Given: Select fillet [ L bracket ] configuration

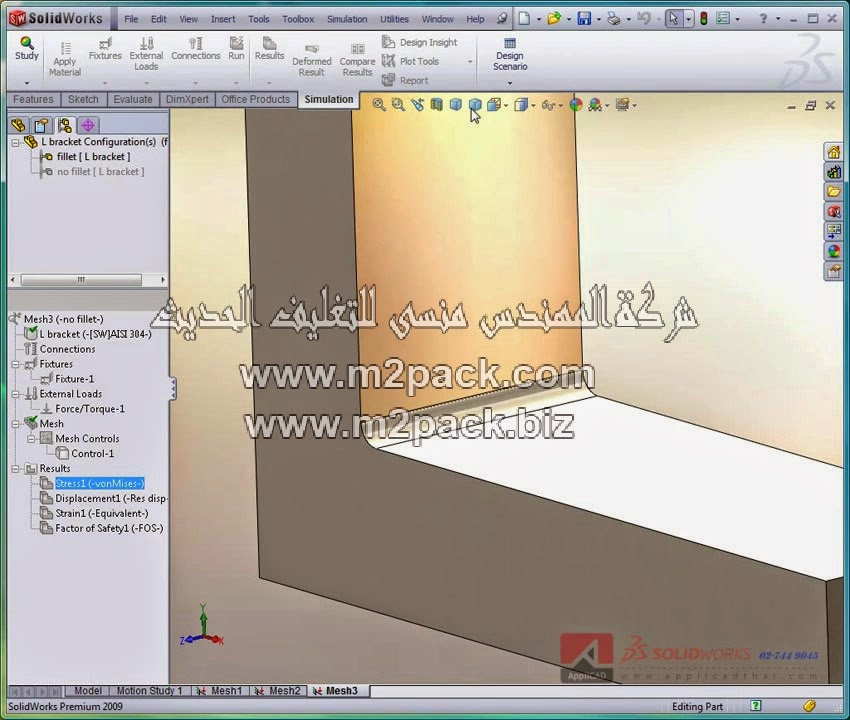Looking at the screenshot, I should (93, 157).
